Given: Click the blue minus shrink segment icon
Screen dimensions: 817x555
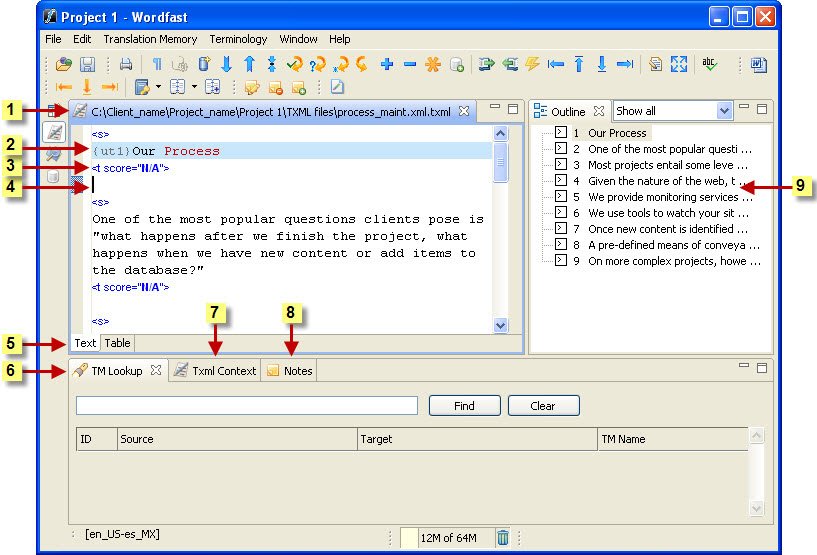Looking at the screenshot, I should pos(410,64).
